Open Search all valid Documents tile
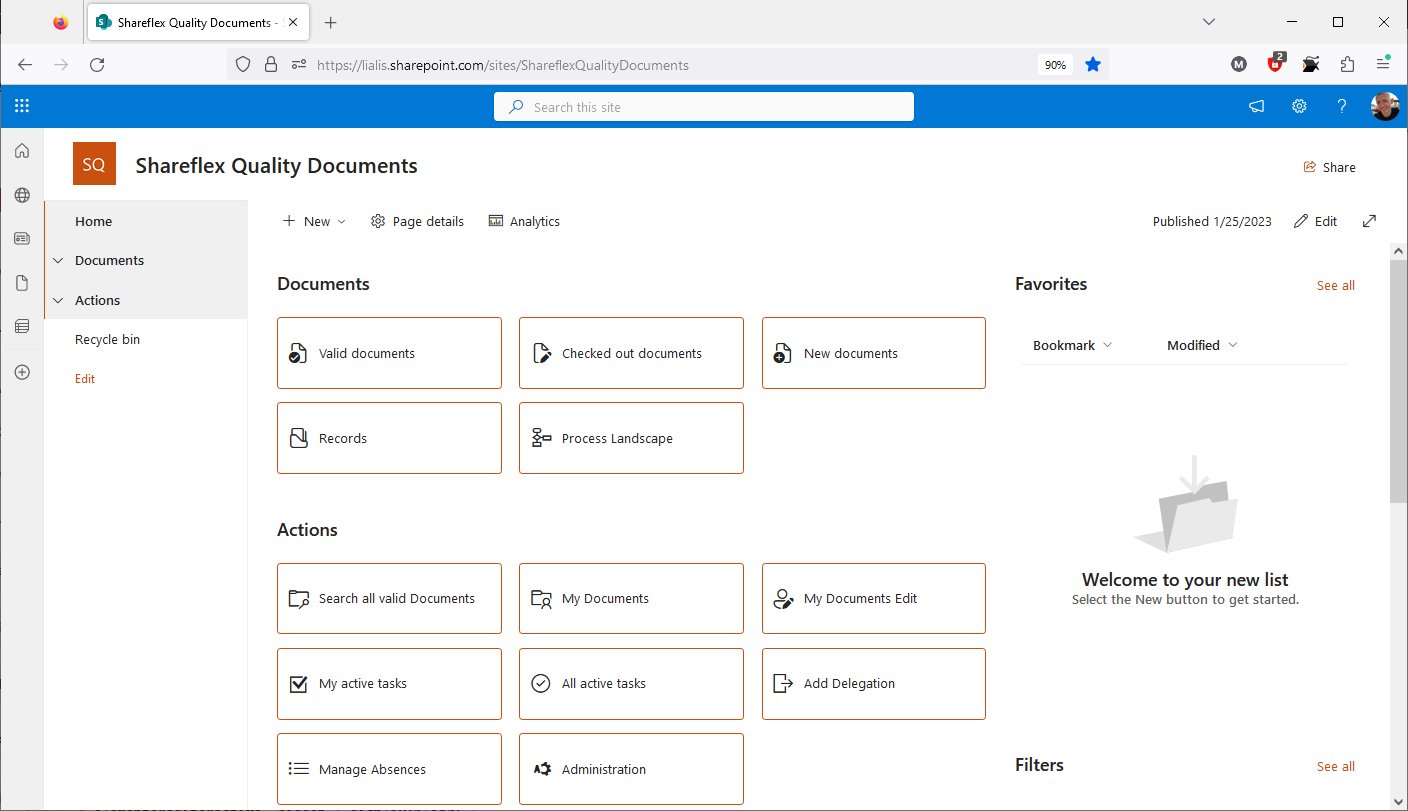This screenshot has width=1408, height=811. point(389,598)
